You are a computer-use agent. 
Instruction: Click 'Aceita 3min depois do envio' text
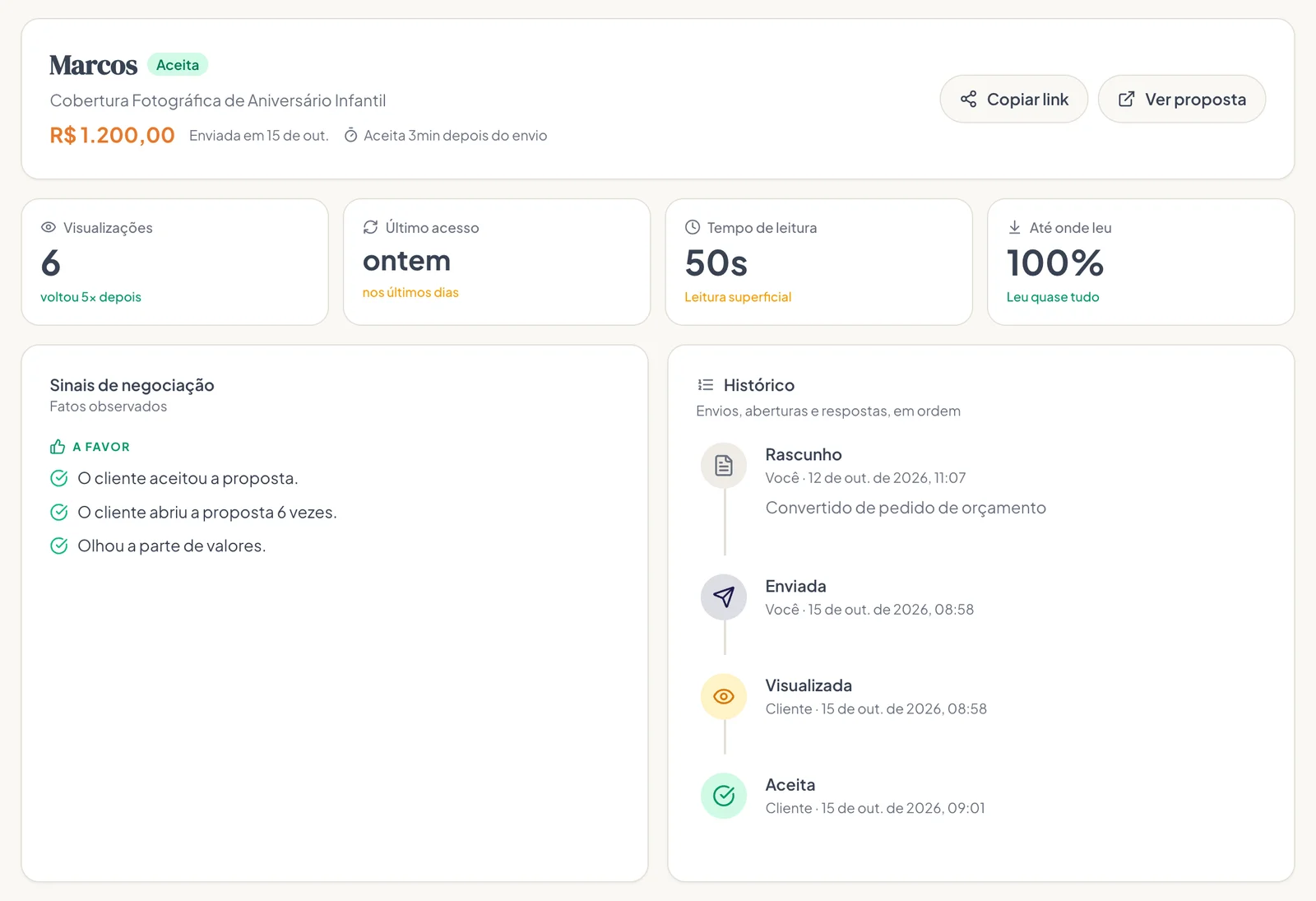click(x=455, y=136)
